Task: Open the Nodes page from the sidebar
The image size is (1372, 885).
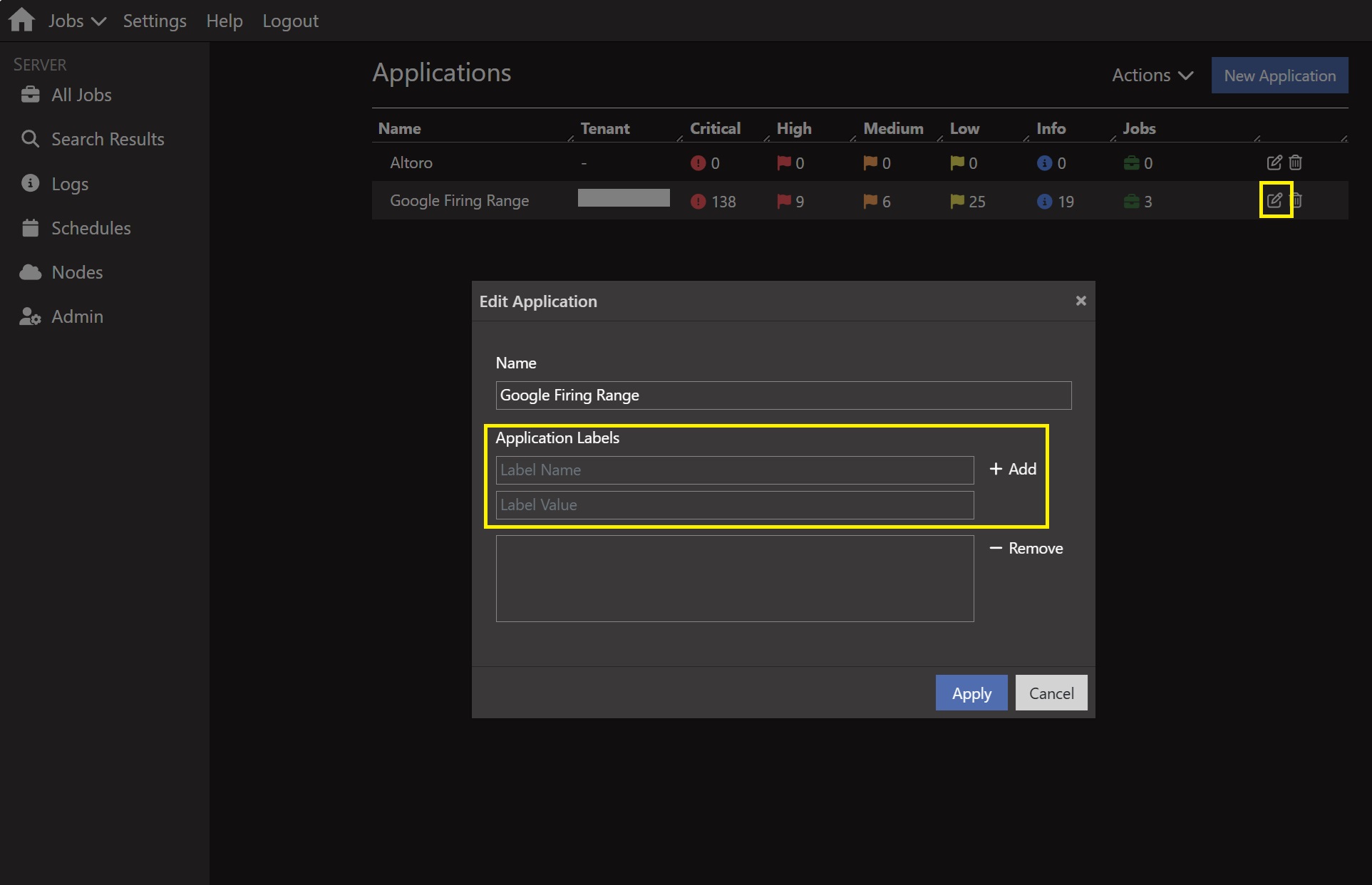Action: (x=76, y=272)
